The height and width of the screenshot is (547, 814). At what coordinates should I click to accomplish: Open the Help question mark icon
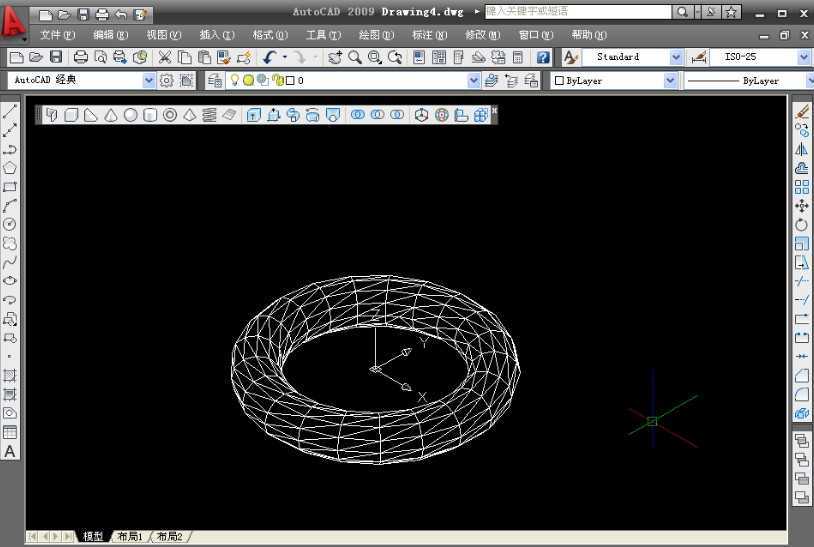pyautogui.click(x=543, y=57)
